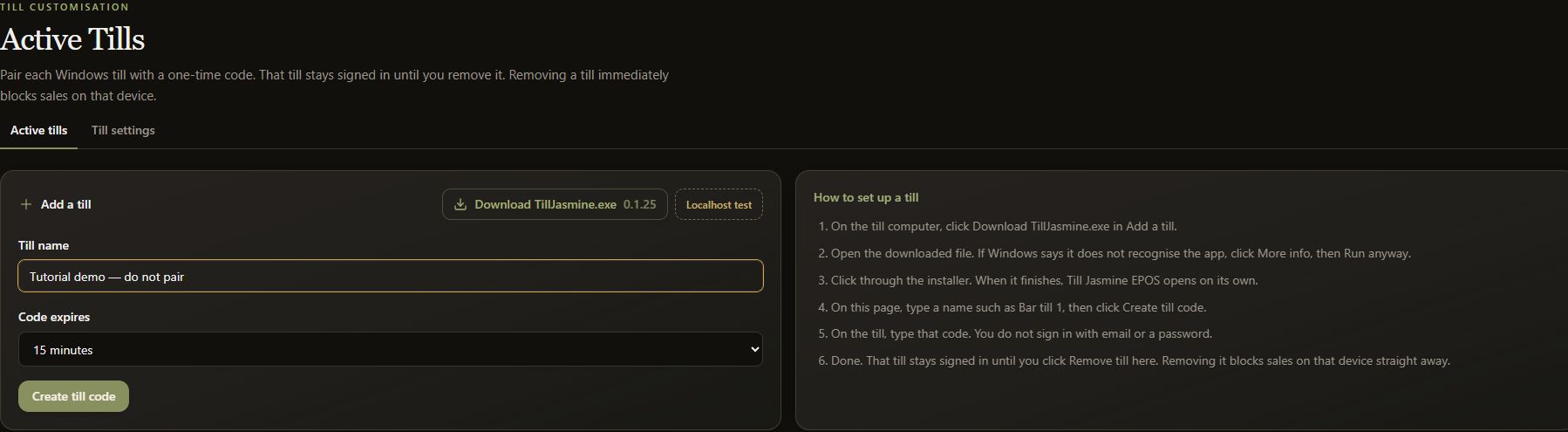Click setup step 2 about More info, Run anyway
The image size is (1568, 432).
click(1115, 253)
